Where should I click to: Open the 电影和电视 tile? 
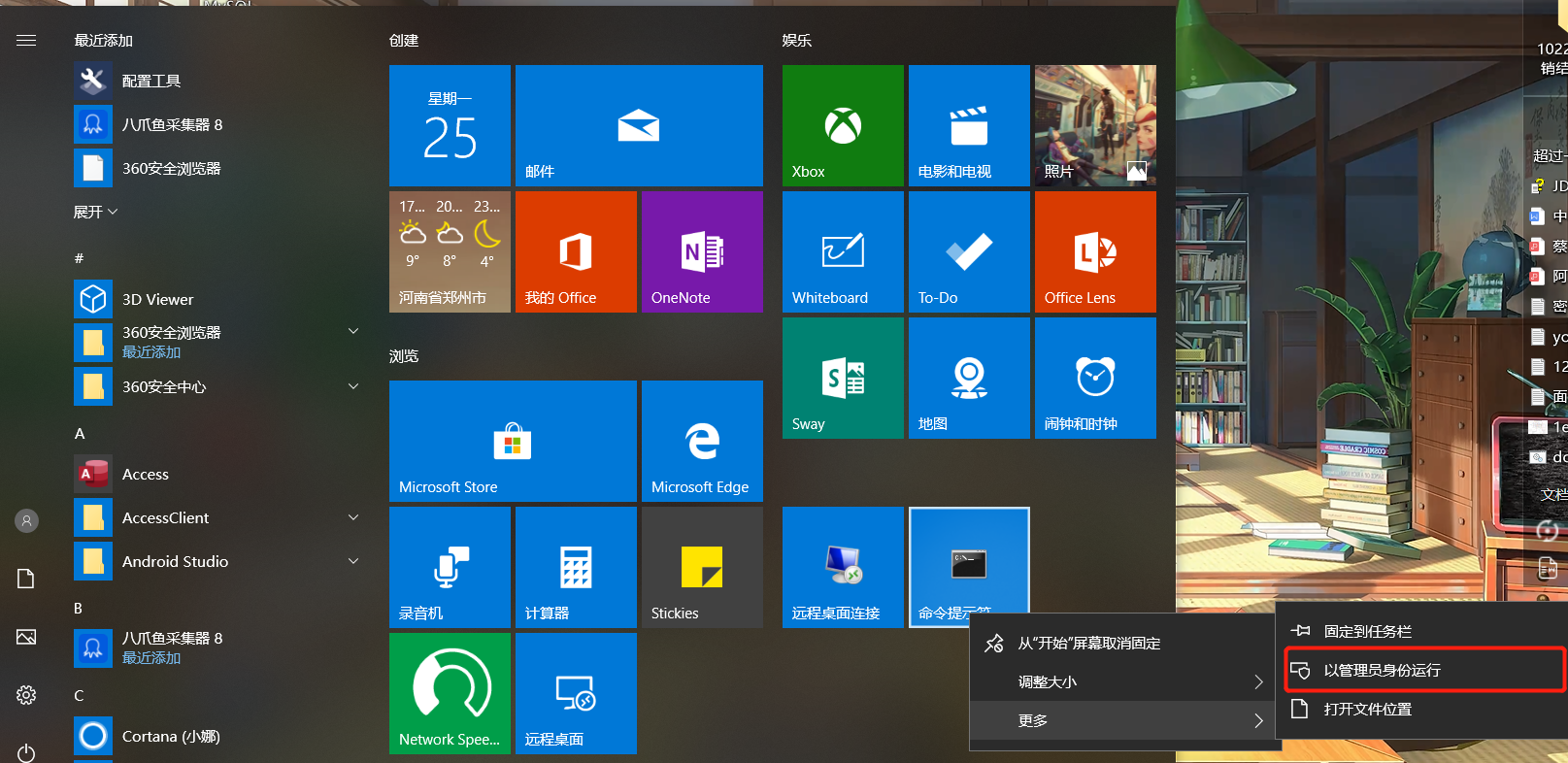(x=969, y=125)
